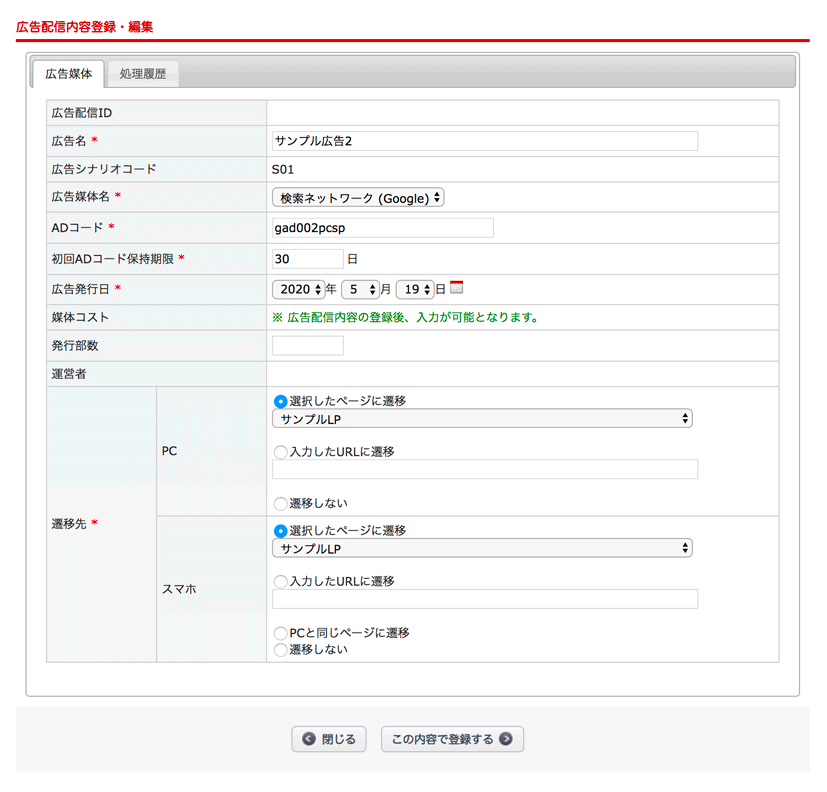Click the 発行部数 input field

pyautogui.click(x=307, y=346)
